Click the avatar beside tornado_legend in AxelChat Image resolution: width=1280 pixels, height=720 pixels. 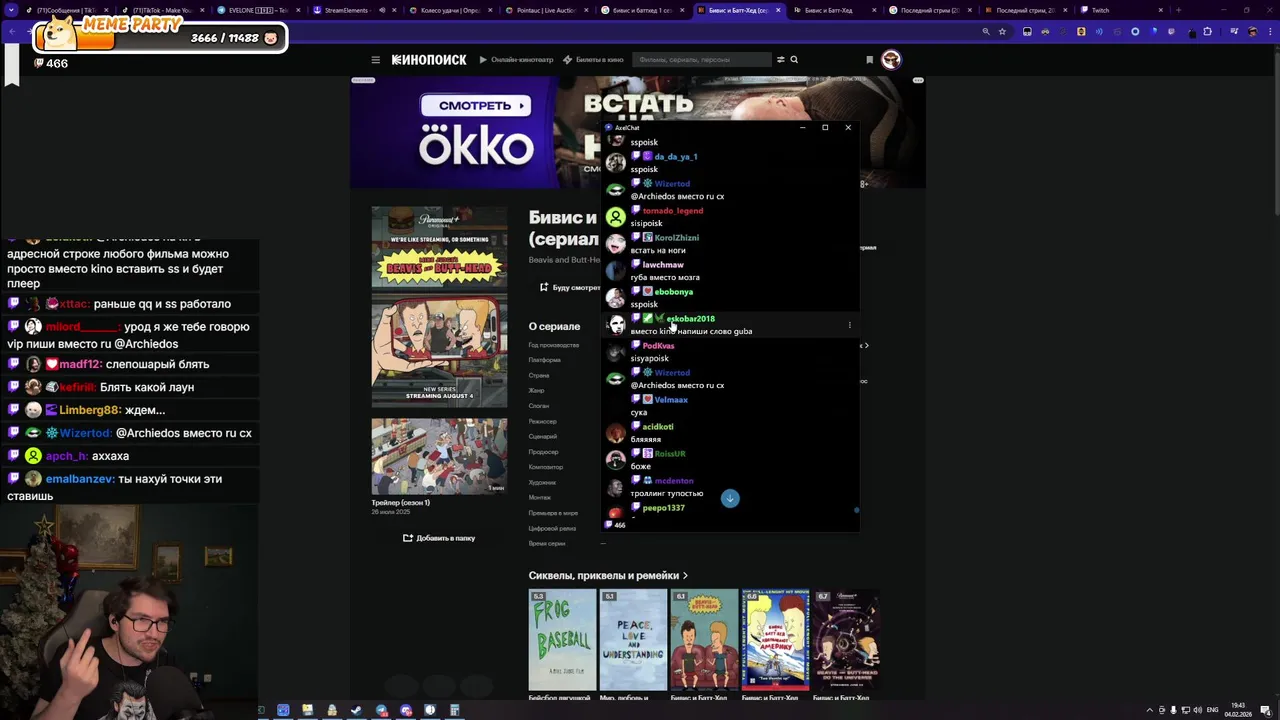tap(615, 217)
